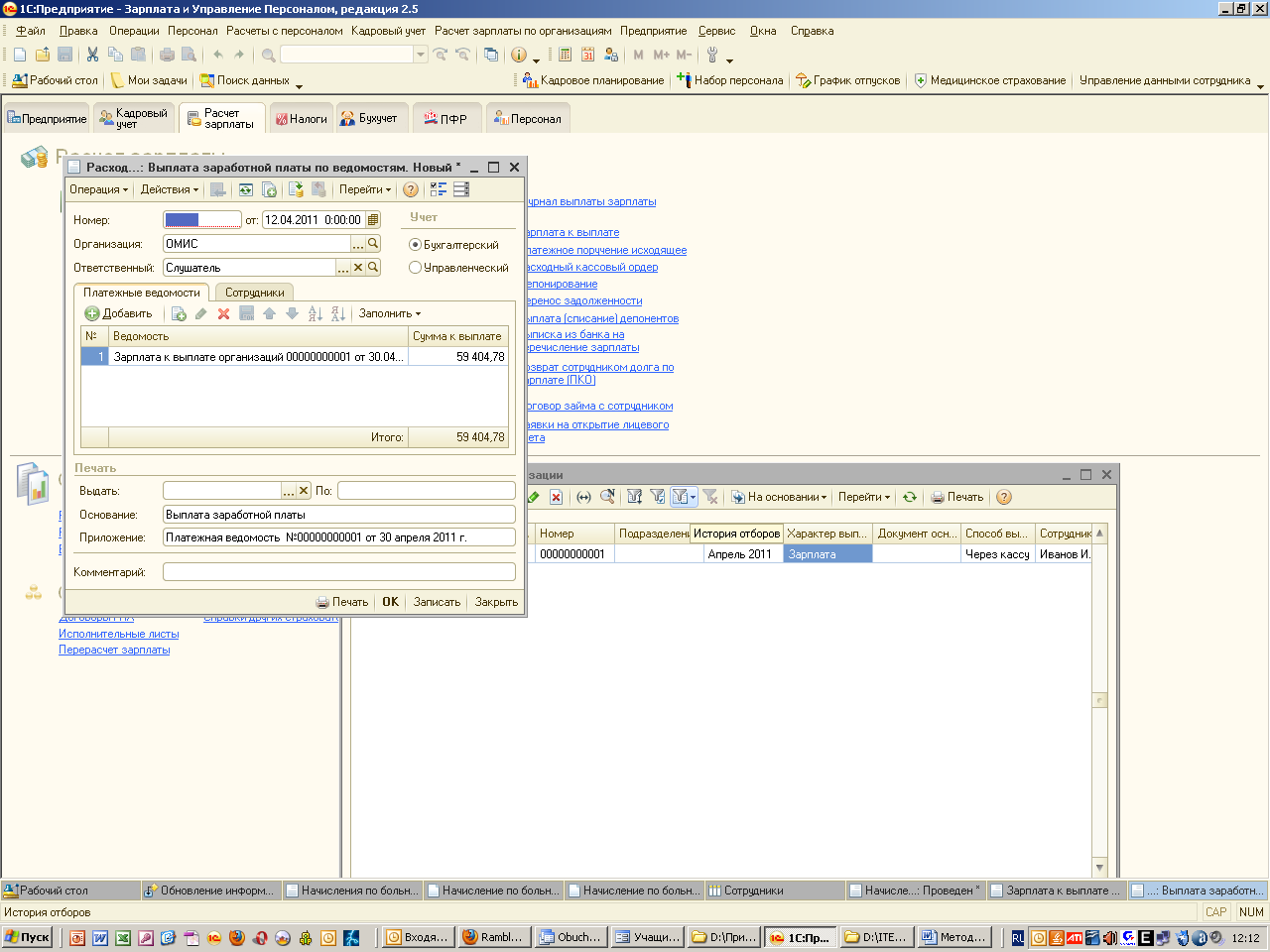Image resolution: width=1270 pixels, height=952 pixels.
Task: Click the wrench settings icon in toolbar
Action: [x=712, y=55]
